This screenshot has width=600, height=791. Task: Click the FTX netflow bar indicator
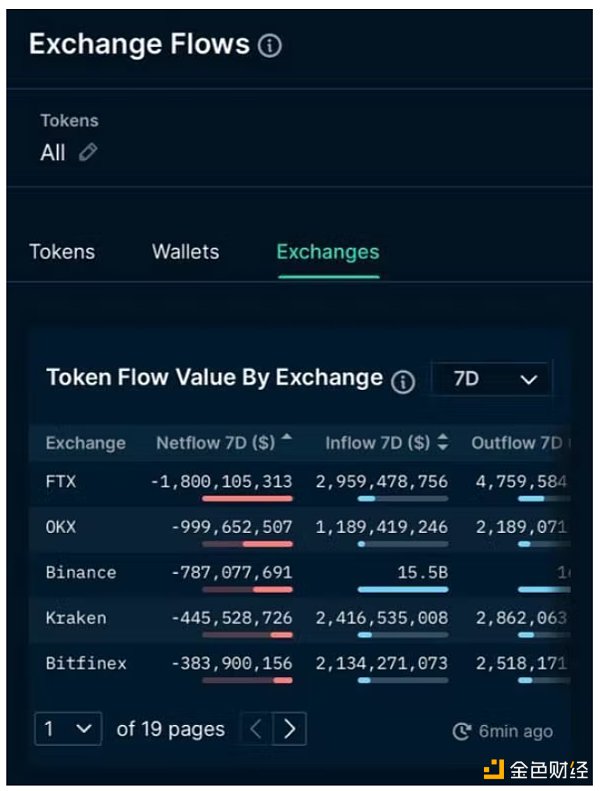click(x=247, y=498)
